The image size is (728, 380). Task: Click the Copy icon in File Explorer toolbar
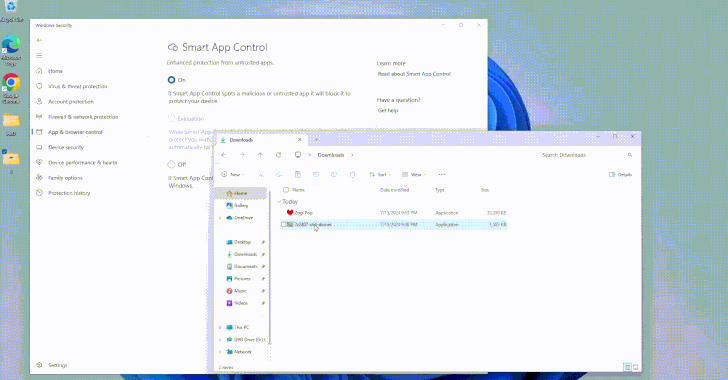pos(279,175)
